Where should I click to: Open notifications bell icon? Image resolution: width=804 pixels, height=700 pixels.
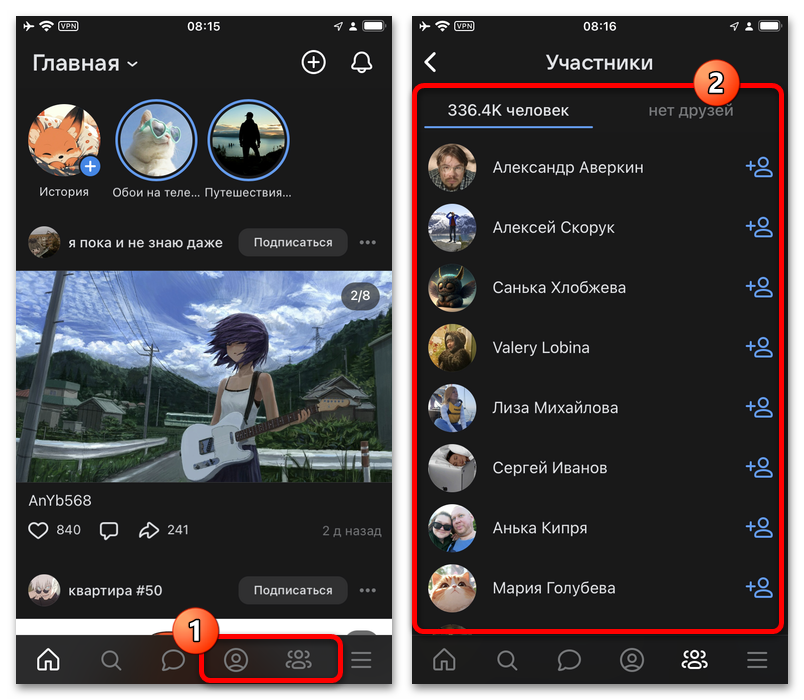pyautogui.click(x=361, y=63)
